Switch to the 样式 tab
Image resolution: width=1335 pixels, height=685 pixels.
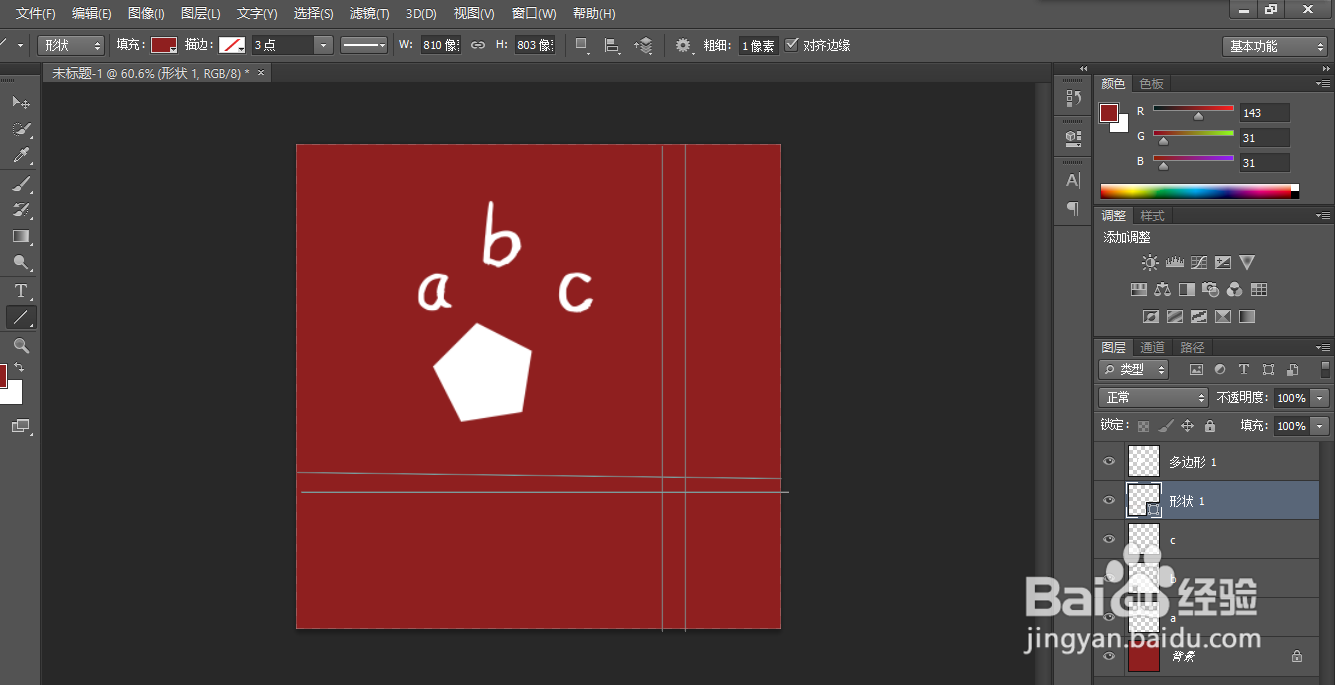[1152, 216]
